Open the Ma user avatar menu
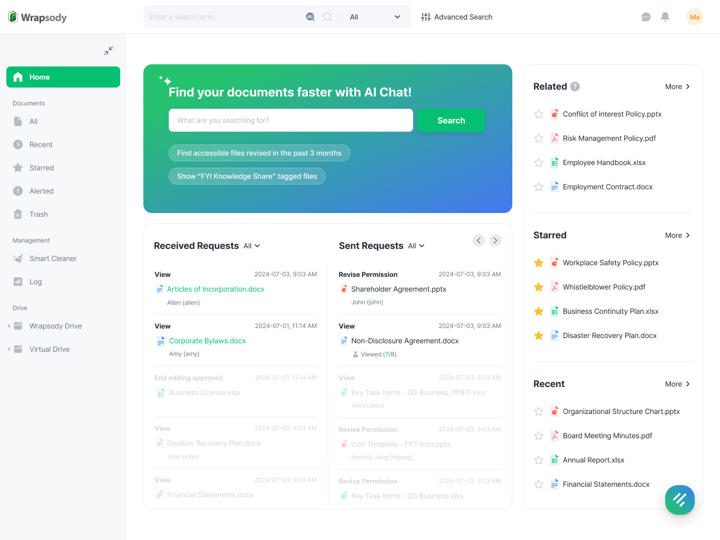 pyautogui.click(x=694, y=17)
